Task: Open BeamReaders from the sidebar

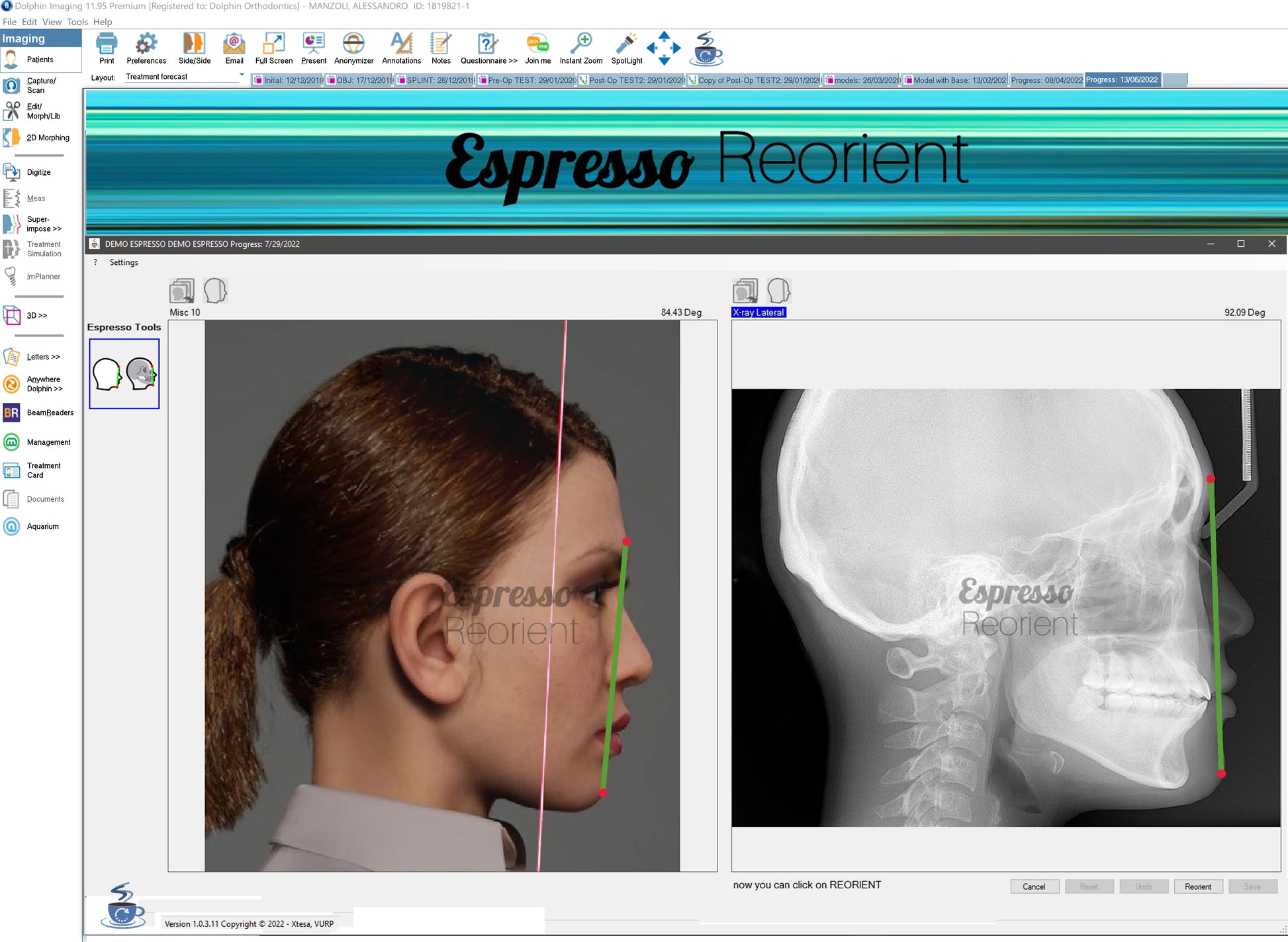Action: 40,412
